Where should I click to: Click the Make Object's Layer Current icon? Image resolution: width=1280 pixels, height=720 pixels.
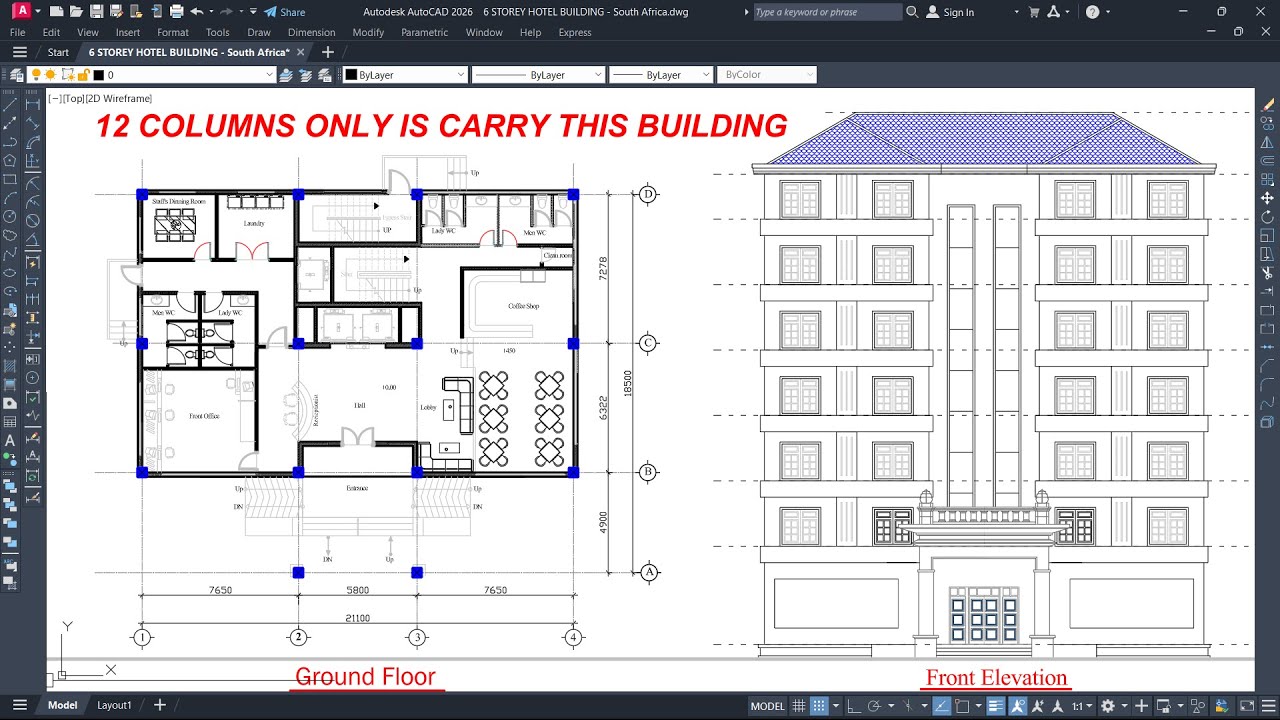(286, 75)
